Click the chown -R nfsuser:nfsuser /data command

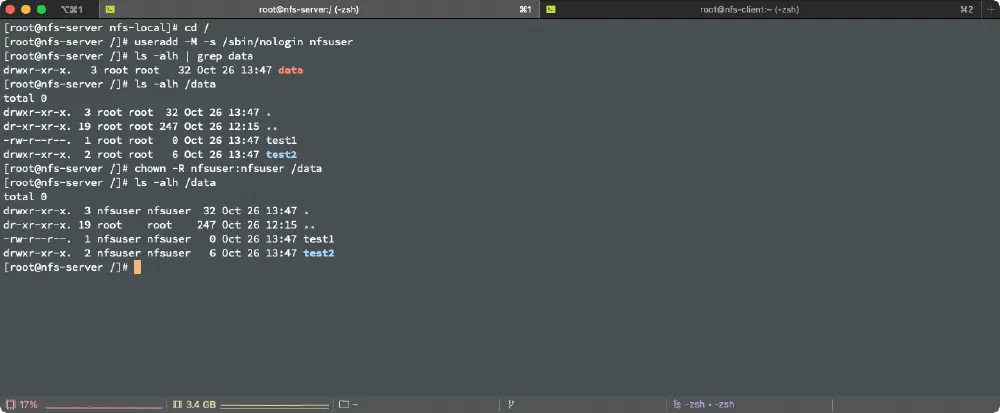point(228,168)
